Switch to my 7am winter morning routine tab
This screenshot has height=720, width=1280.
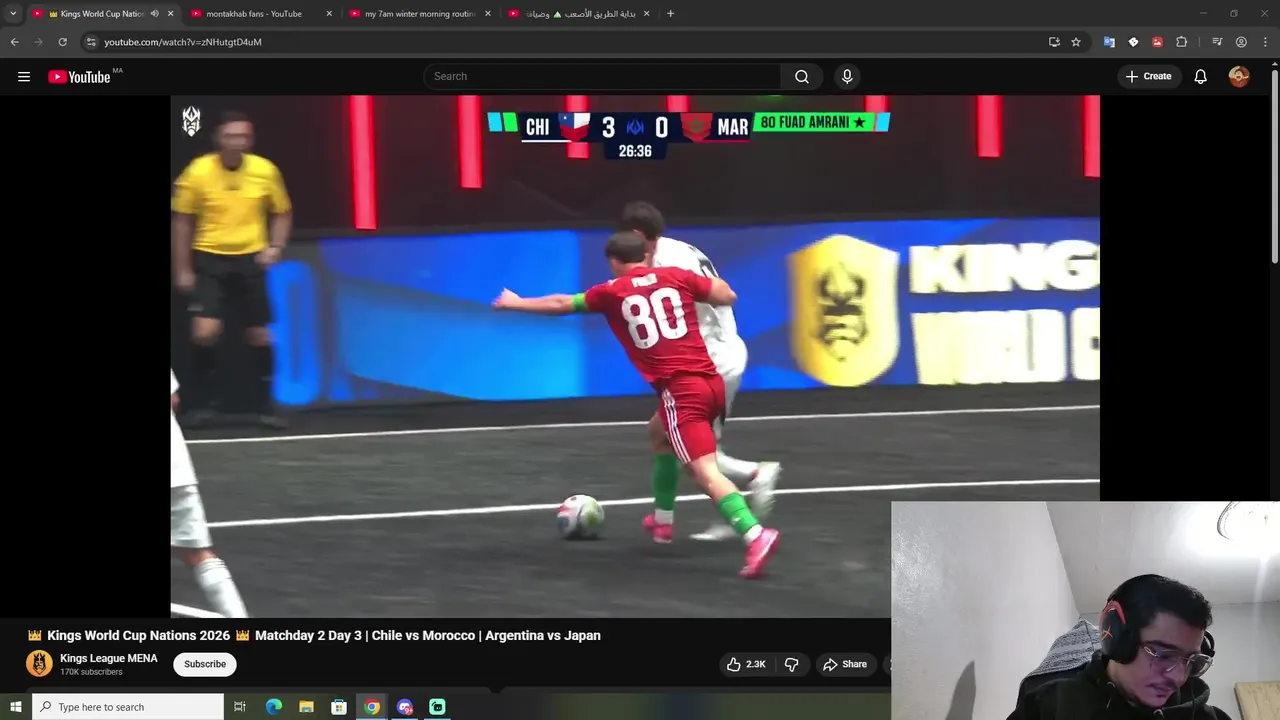pos(420,14)
